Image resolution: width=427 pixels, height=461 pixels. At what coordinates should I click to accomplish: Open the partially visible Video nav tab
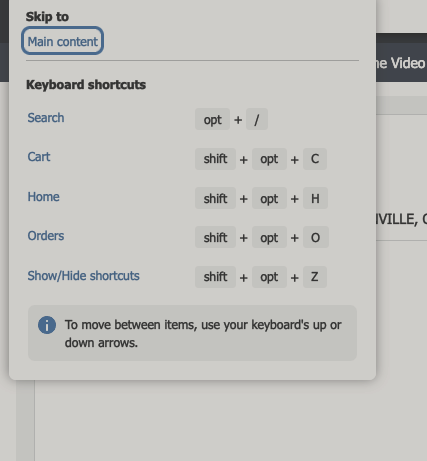402,63
